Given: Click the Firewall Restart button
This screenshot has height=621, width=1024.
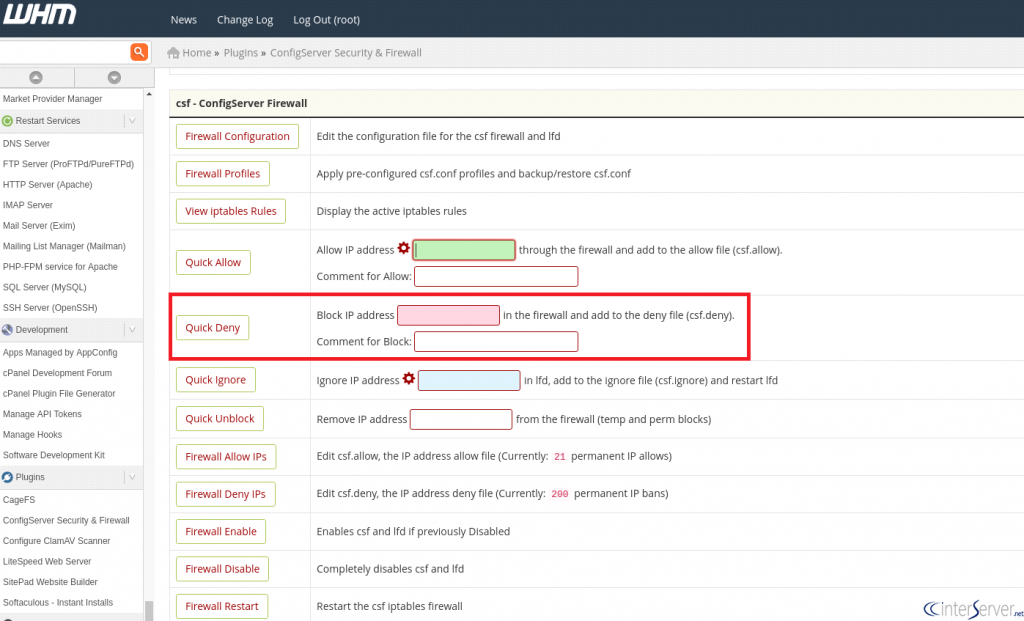Looking at the screenshot, I should [221, 606].
